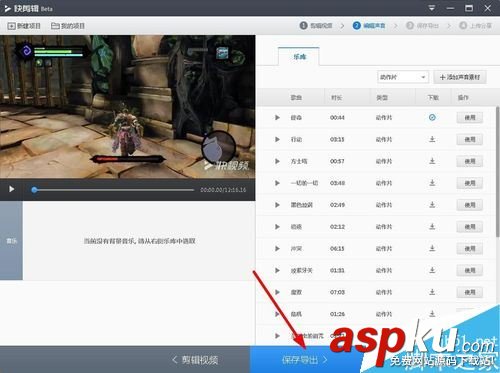
Task: Play preview of the 01:26 song
Action: [x=277, y=314]
